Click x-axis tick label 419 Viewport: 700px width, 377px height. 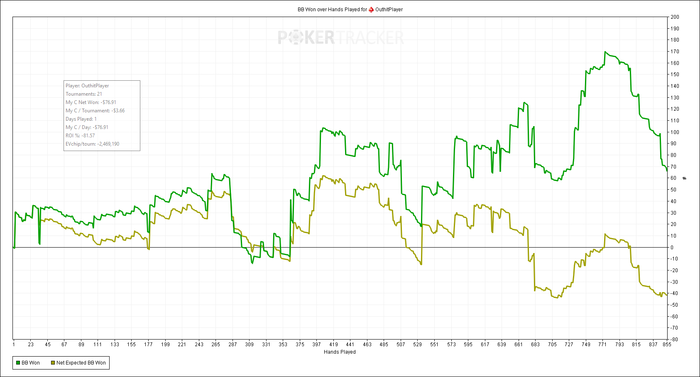point(333,344)
